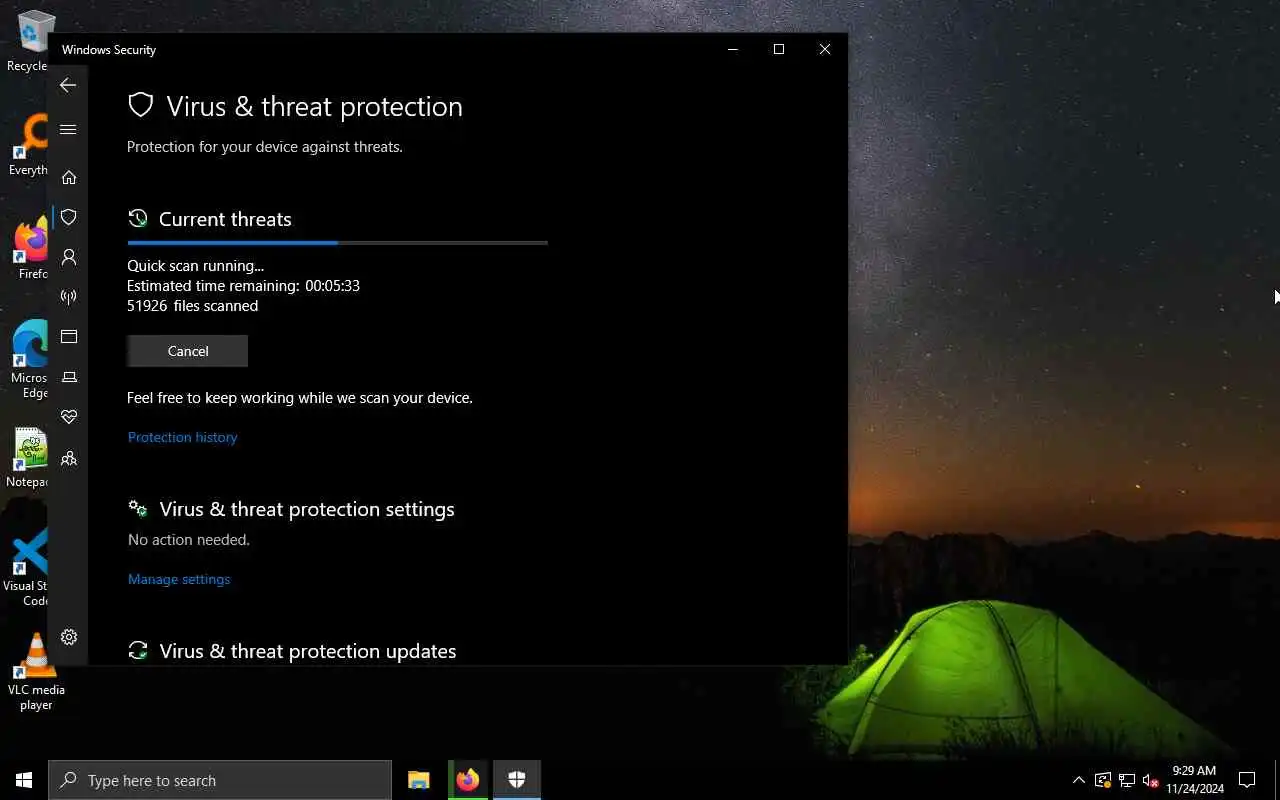Open Account protection person icon
This screenshot has height=800, width=1280.
pos(69,257)
